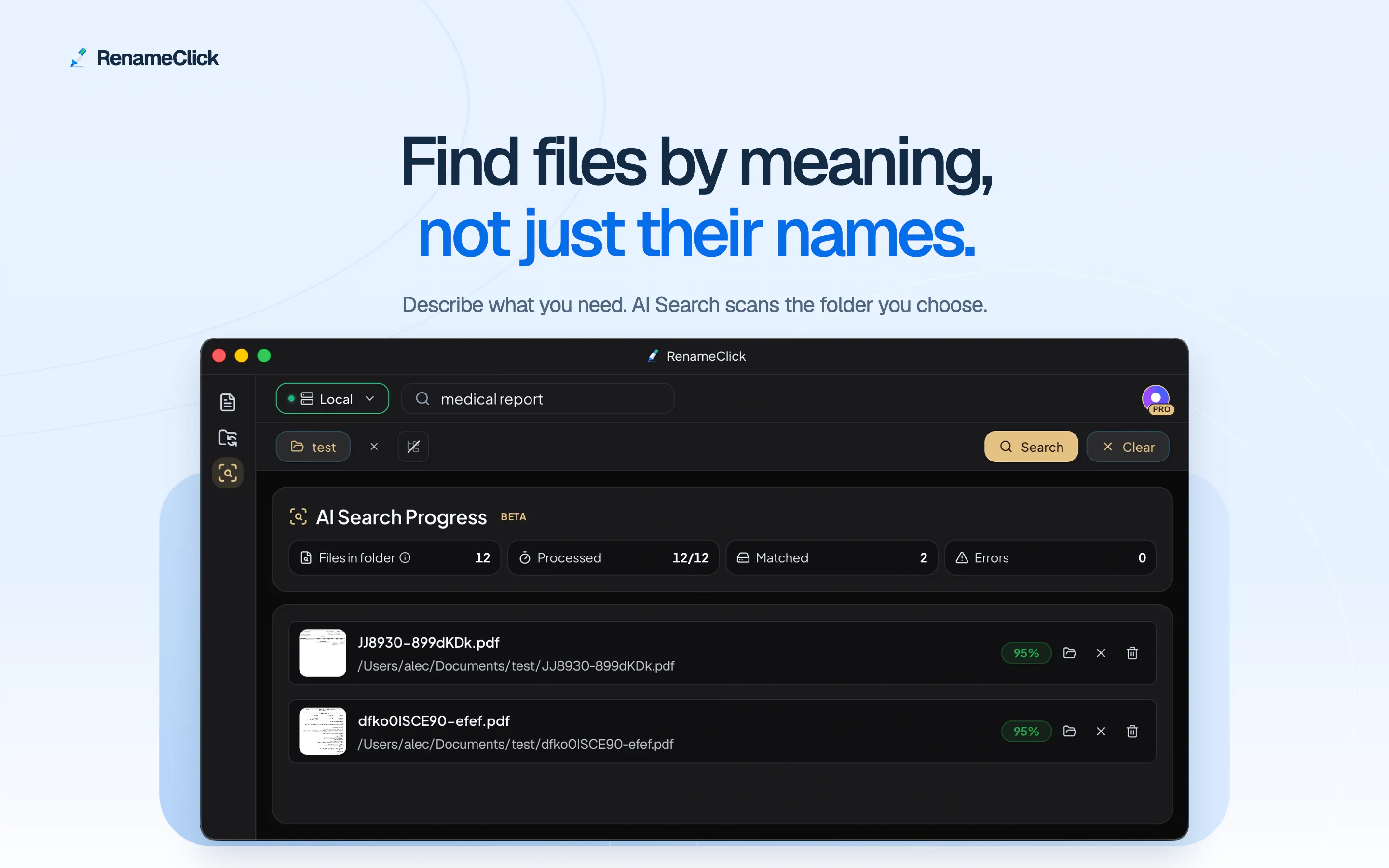Image resolution: width=1389 pixels, height=868 pixels.
Task: Toggle the crossed-out filter icon button
Action: coord(413,447)
